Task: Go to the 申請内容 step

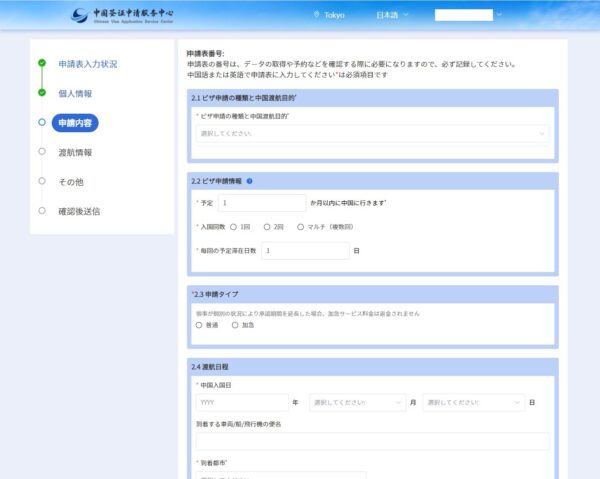Action: [x=75, y=123]
